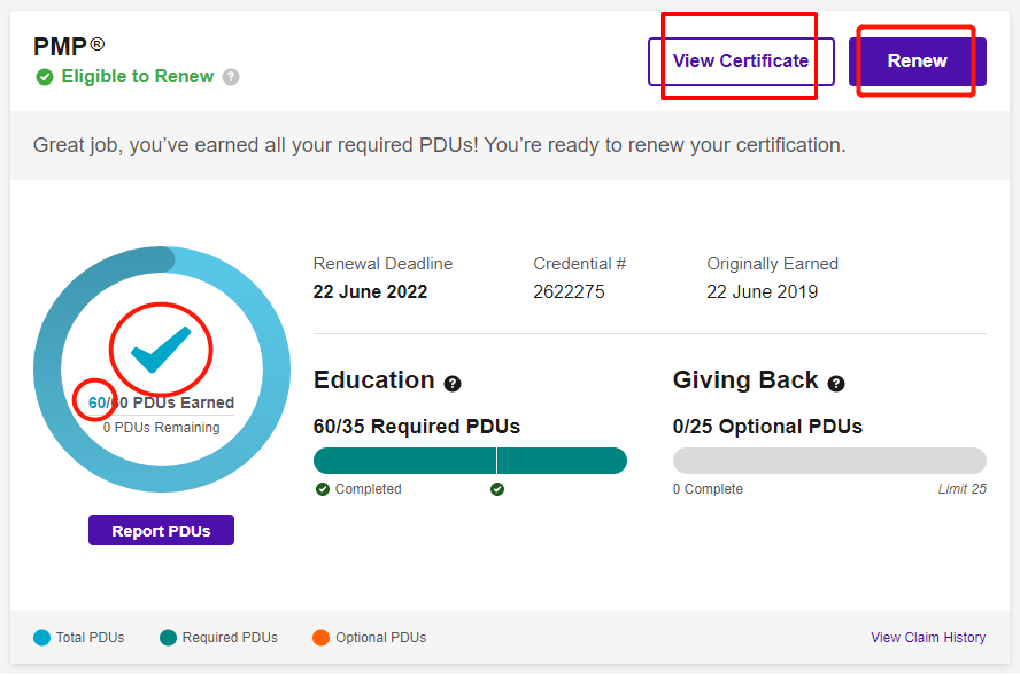Screen dimensions: 1020x675
Task: Click green check icon next to Eligible to Renew
Action: (45, 77)
